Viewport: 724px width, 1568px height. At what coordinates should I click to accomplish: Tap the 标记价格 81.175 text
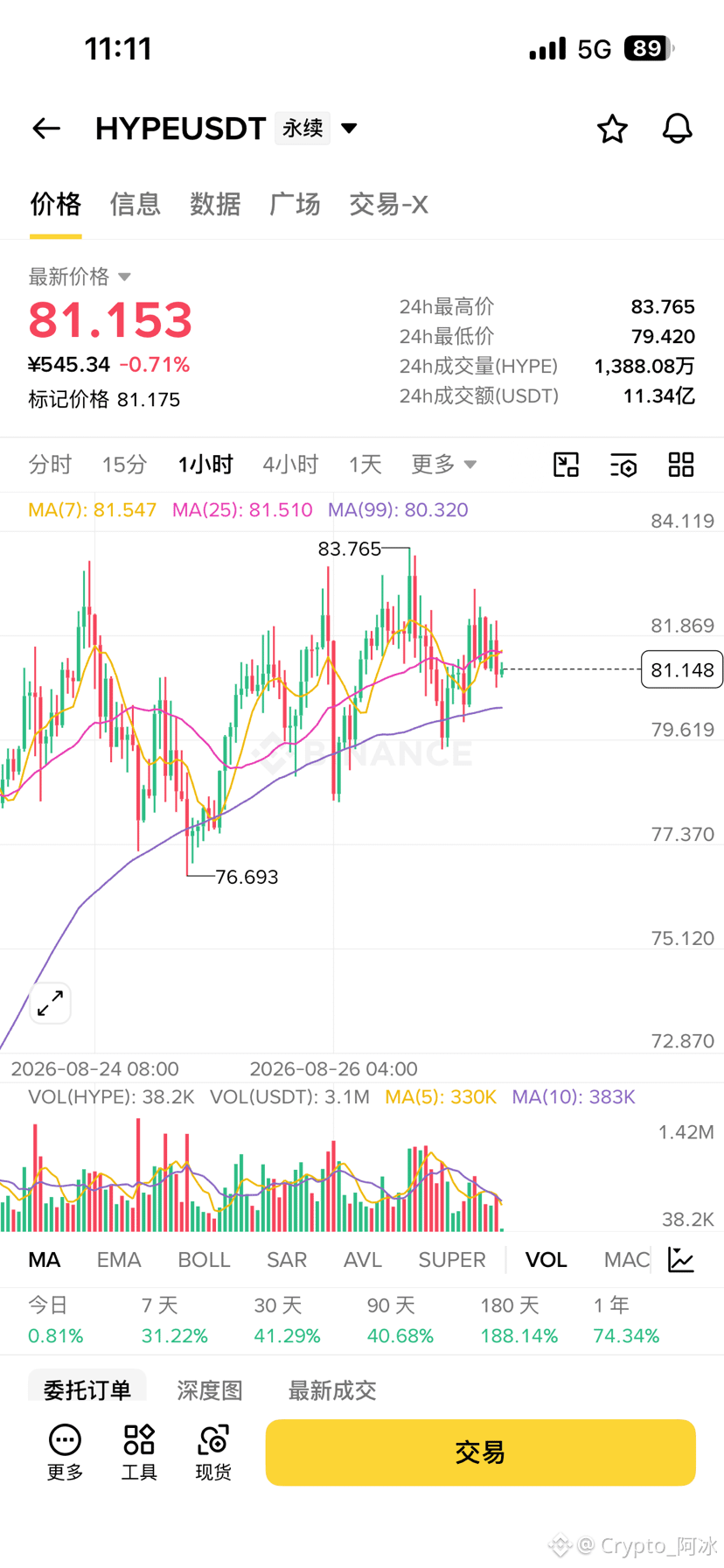pos(104,400)
